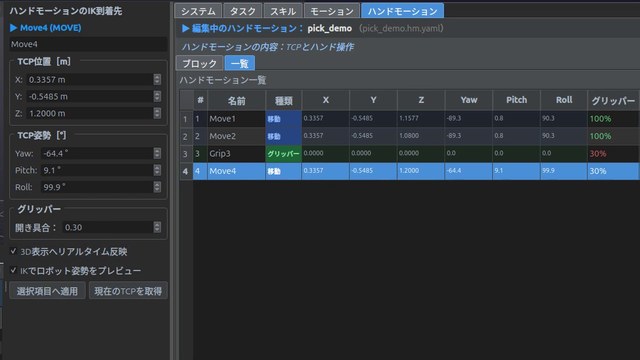
Task: Click the X column header
Action: click(325, 100)
